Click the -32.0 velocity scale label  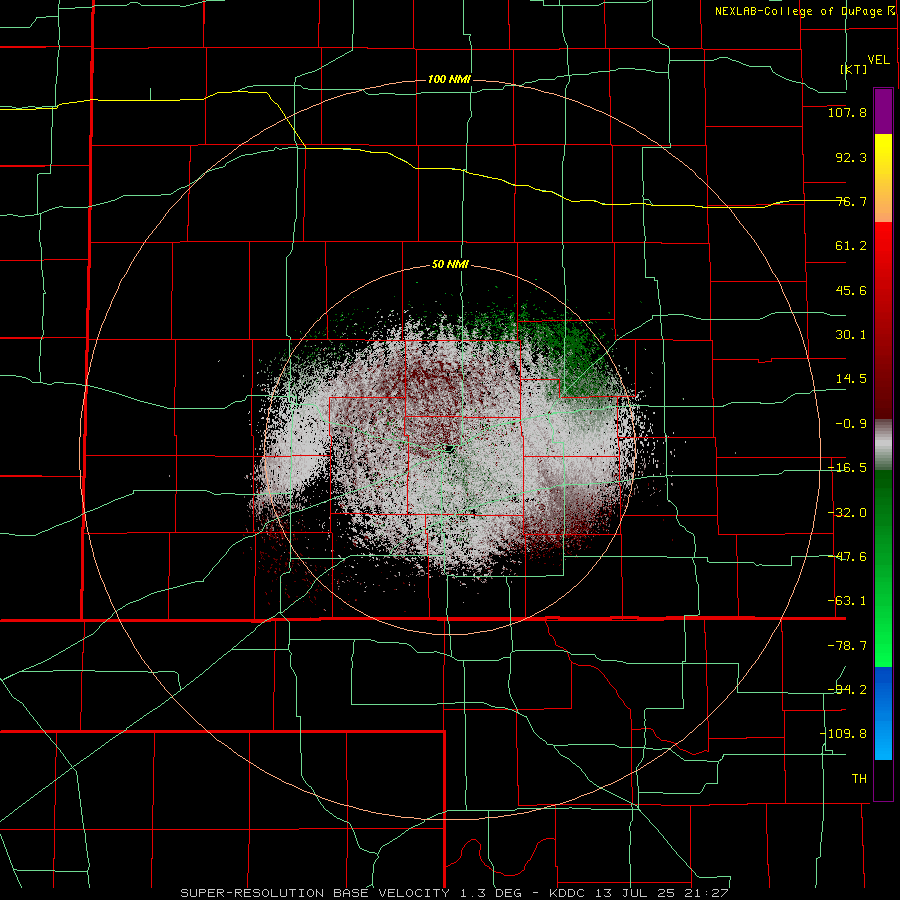(x=847, y=513)
